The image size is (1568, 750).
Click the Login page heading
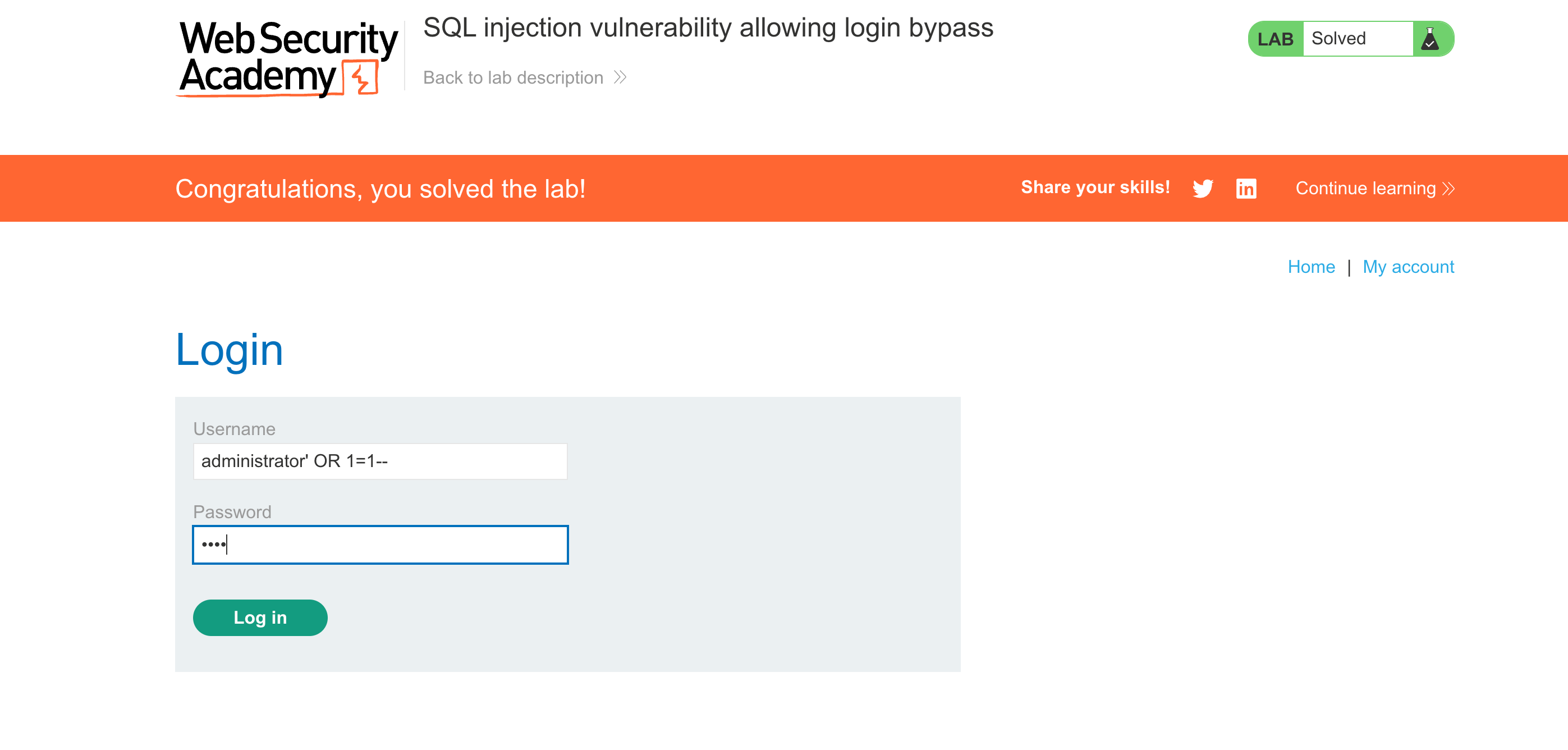point(229,350)
